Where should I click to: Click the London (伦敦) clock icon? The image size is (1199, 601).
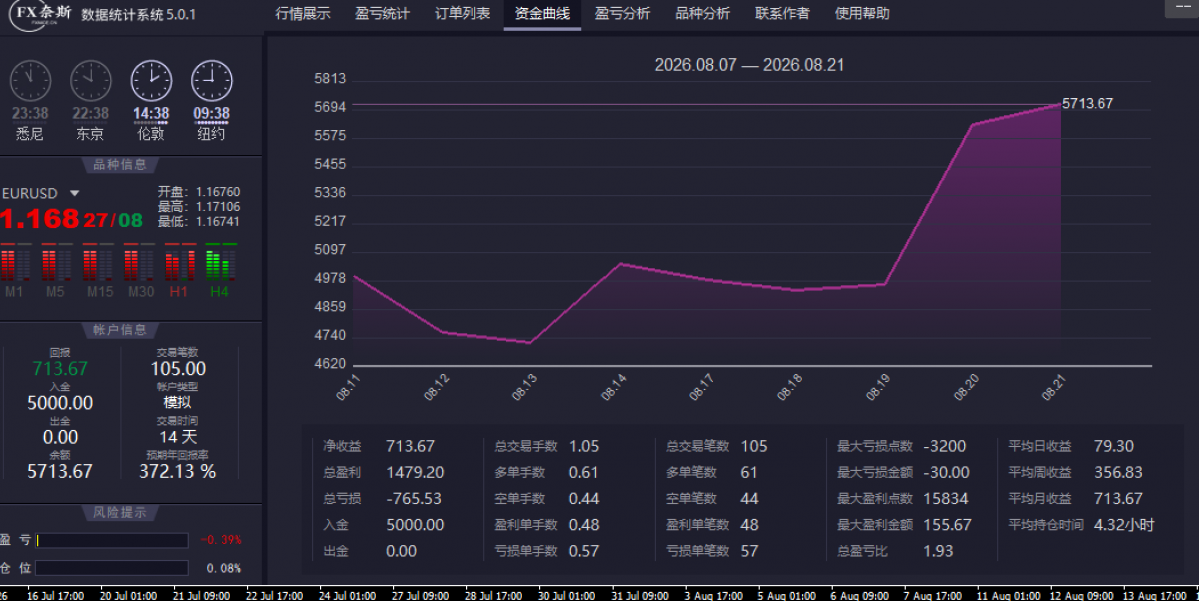(151, 80)
